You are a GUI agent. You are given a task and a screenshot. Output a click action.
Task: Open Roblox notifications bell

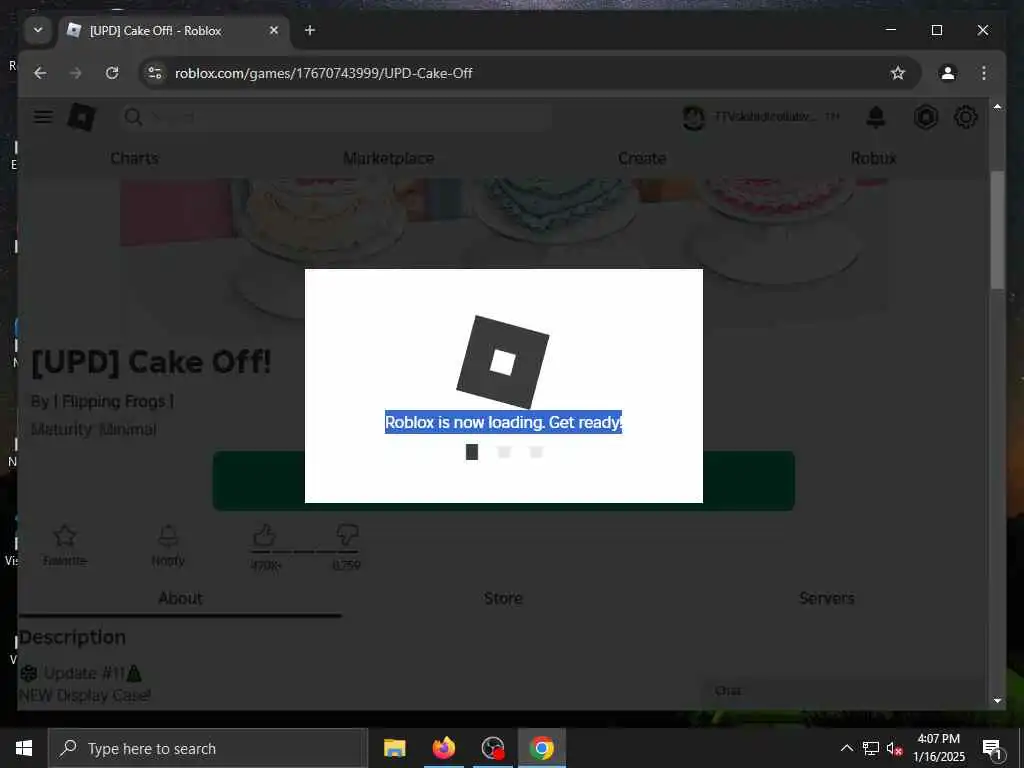coord(876,118)
